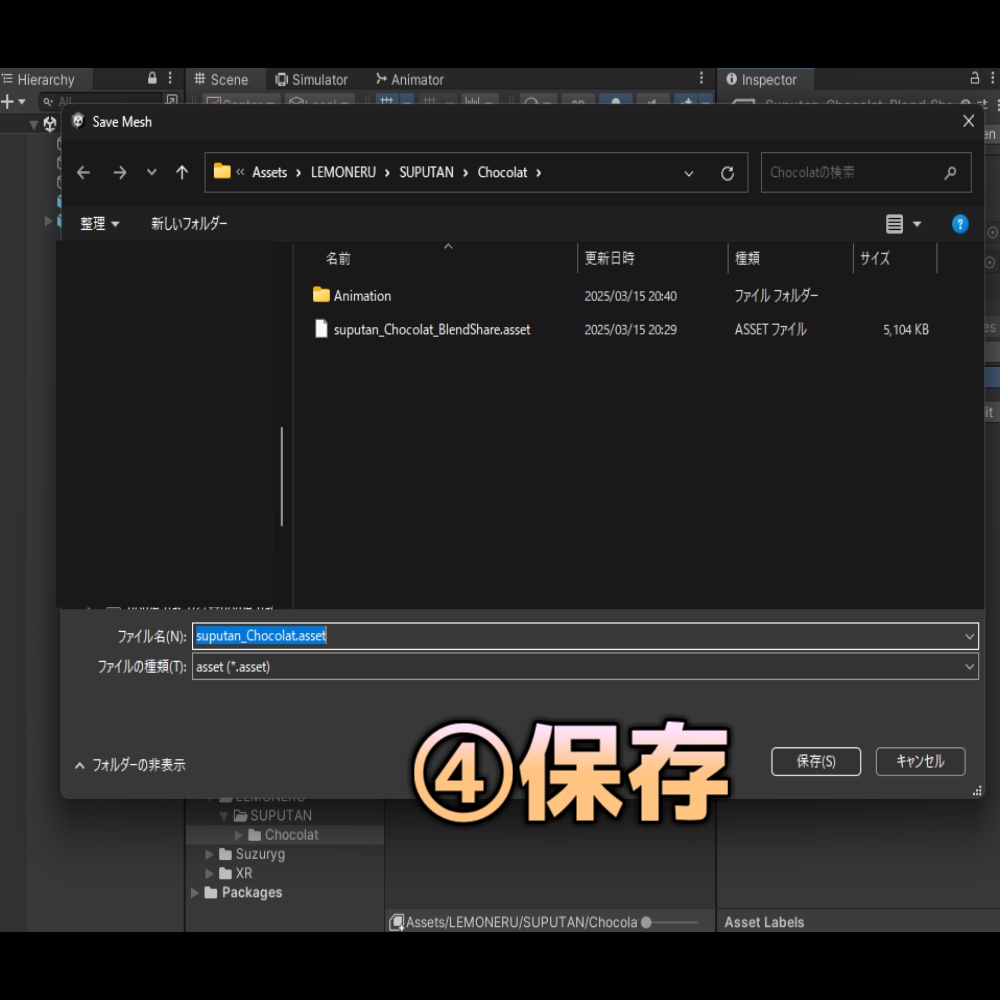Sort by 種類 column header
The height and width of the screenshot is (1000, 1000).
tap(747, 258)
